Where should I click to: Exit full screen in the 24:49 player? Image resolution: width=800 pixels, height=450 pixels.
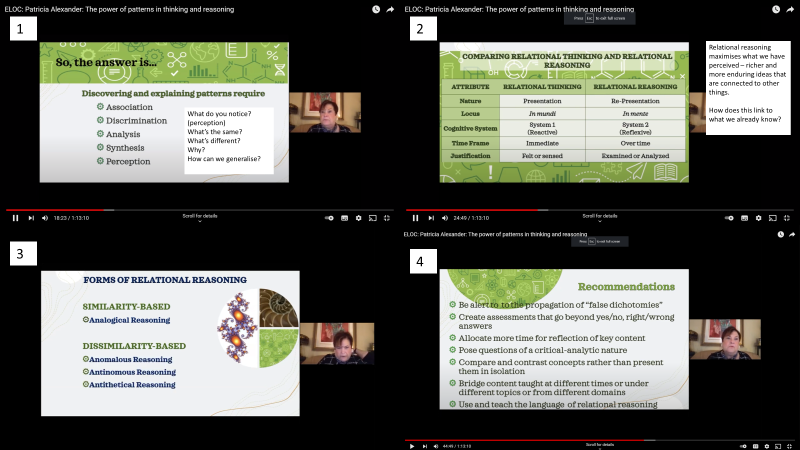pos(787,218)
